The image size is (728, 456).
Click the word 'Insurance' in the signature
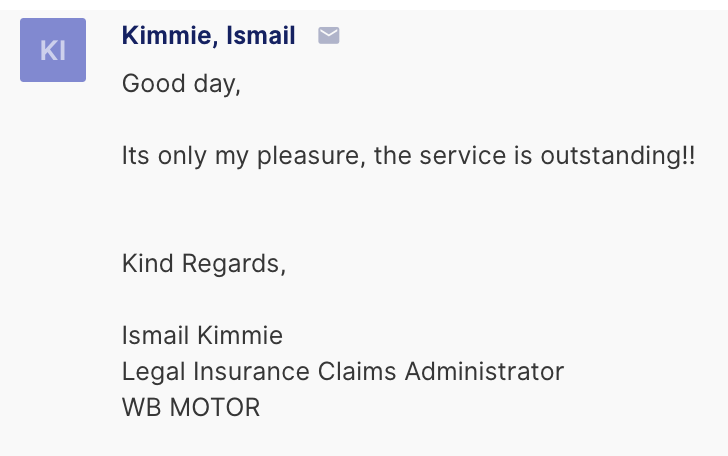coord(251,371)
